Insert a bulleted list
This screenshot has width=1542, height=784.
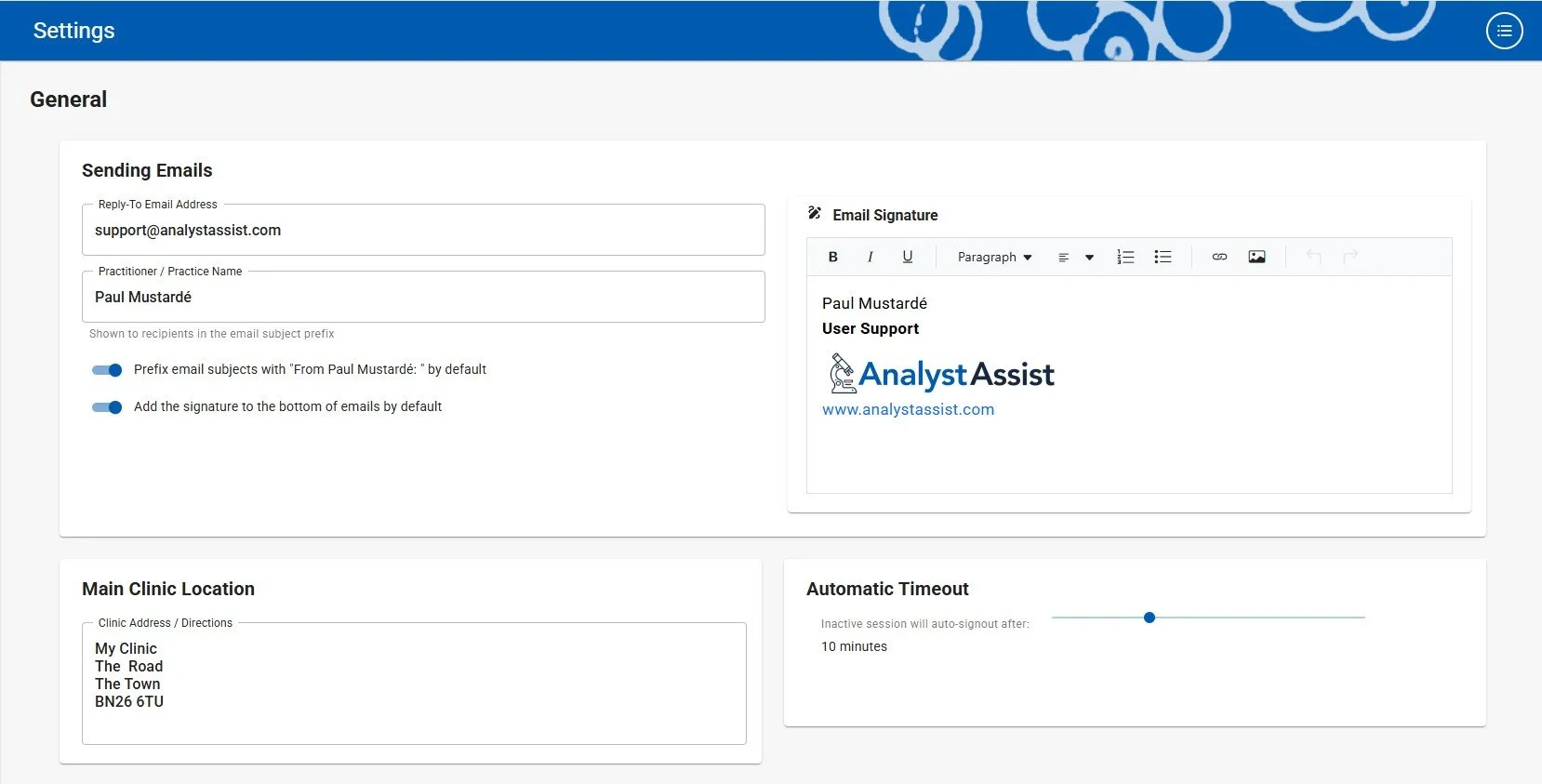click(x=1163, y=257)
